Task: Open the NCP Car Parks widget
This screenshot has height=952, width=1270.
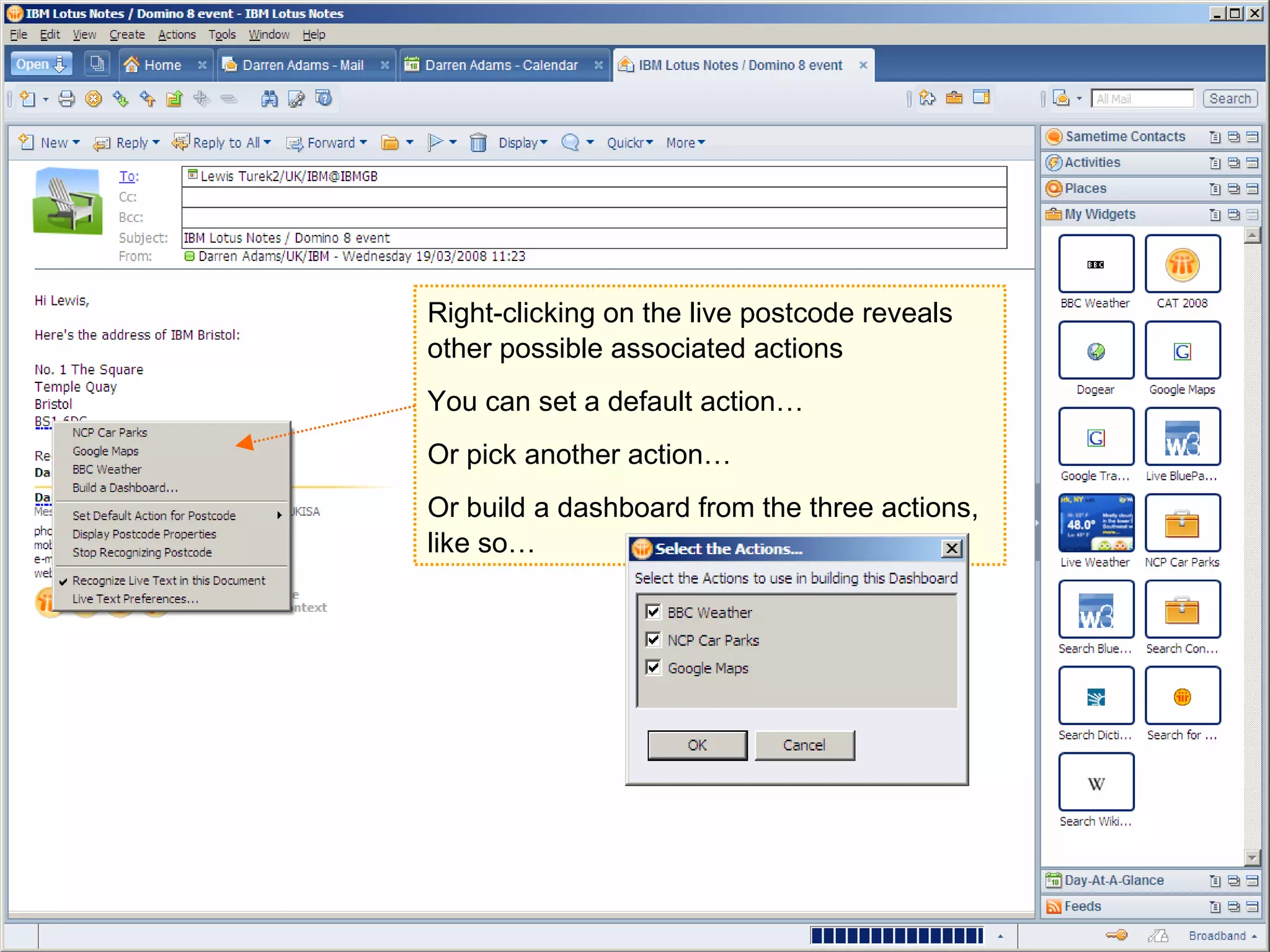Action: coord(1182,524)
